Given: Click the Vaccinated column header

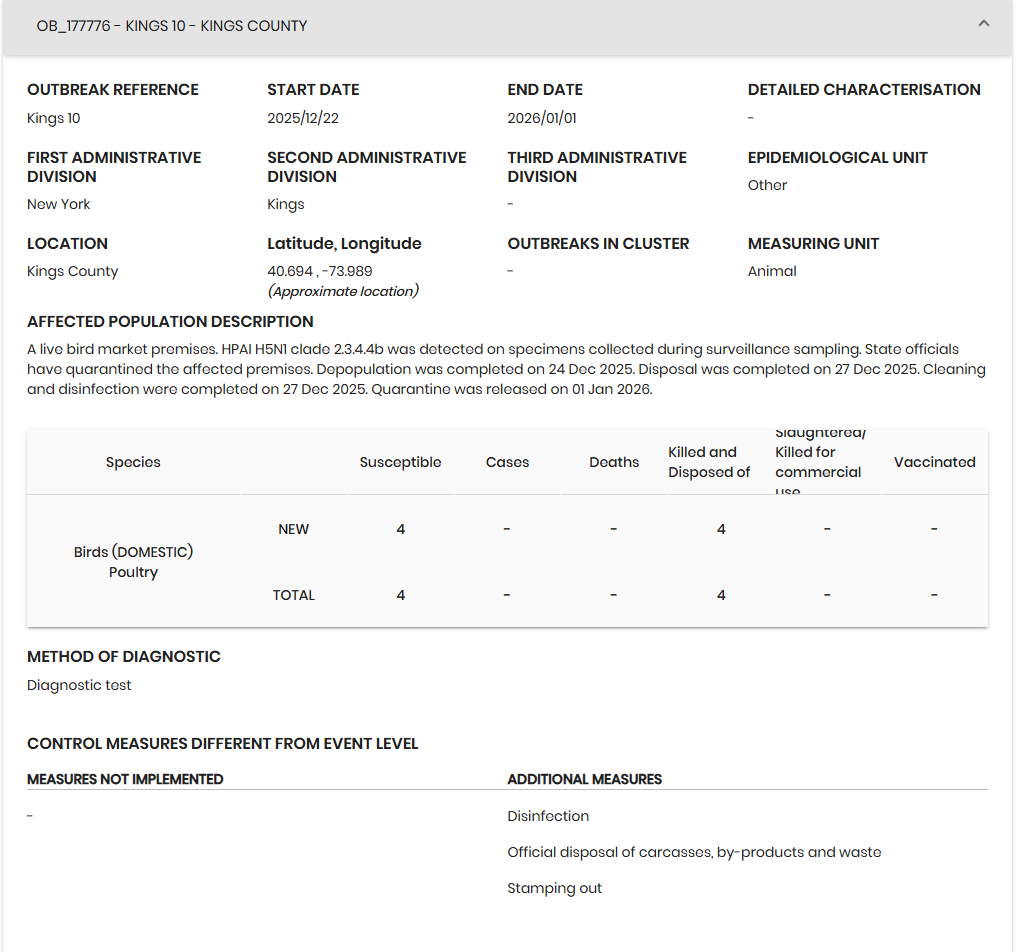Looking at the screenshot, I should (934, 462).
